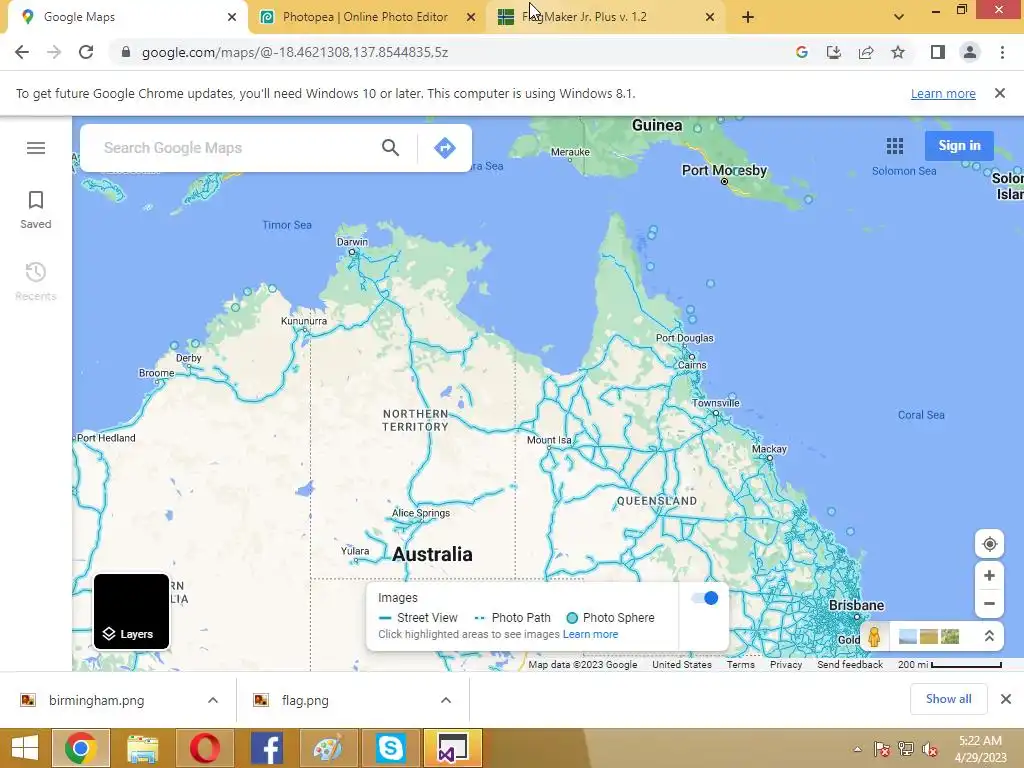The image size is (1024, 768).
Task: Close the FlagMaker Jr. Plus tab
Action: [x=710, y=17]
